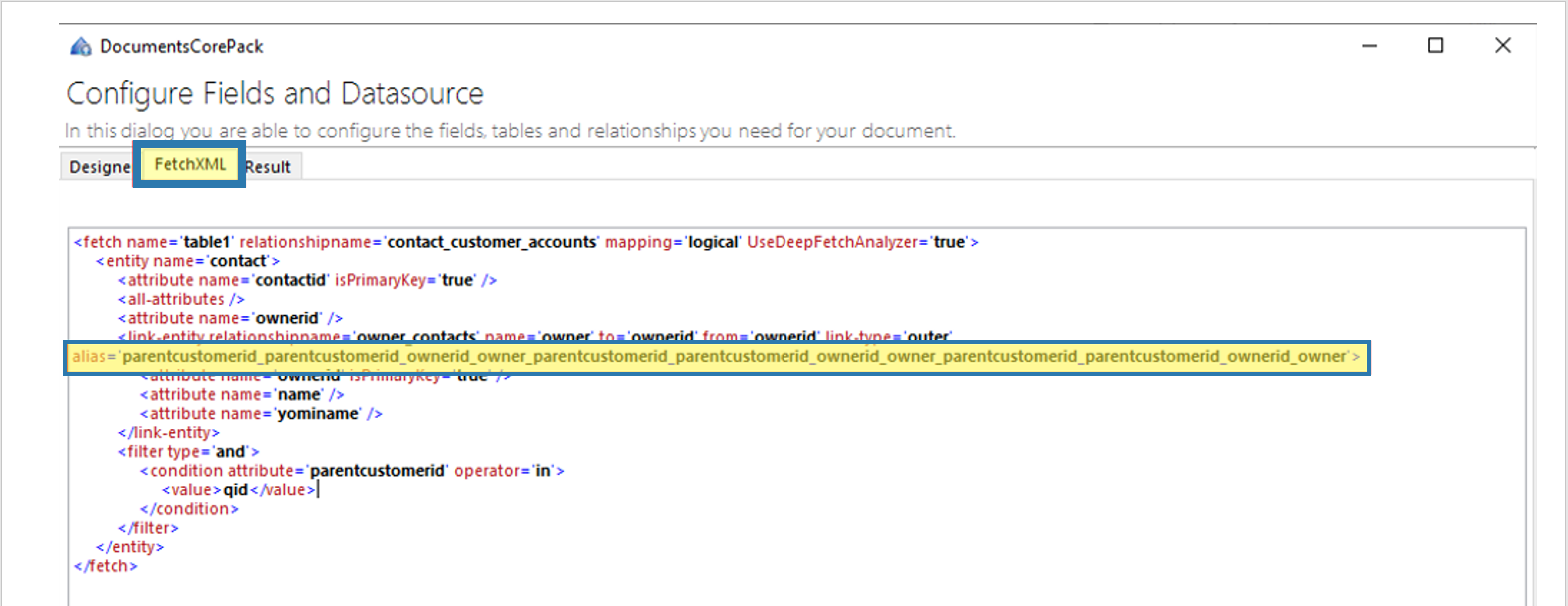
Task: Switch to the Designer tab
Action: (x=98, y=167)
